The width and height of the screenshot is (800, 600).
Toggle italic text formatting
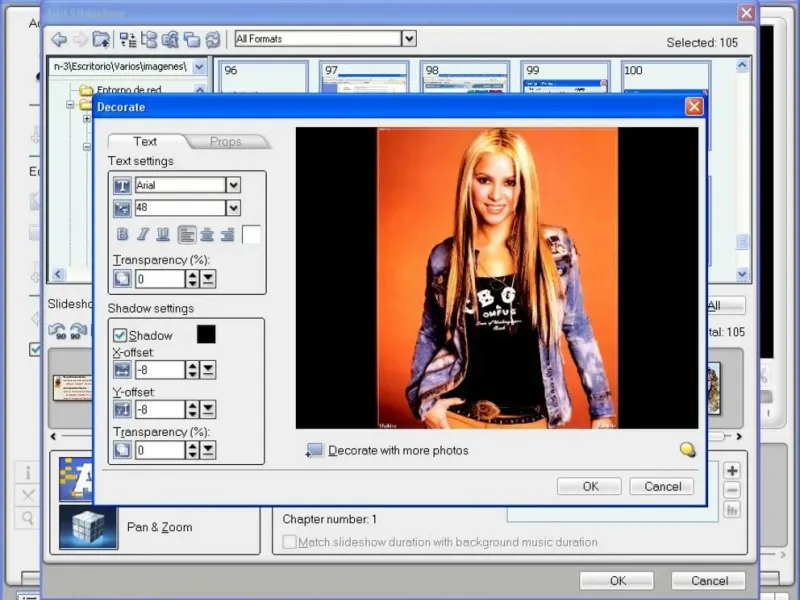tap(143, 234)
